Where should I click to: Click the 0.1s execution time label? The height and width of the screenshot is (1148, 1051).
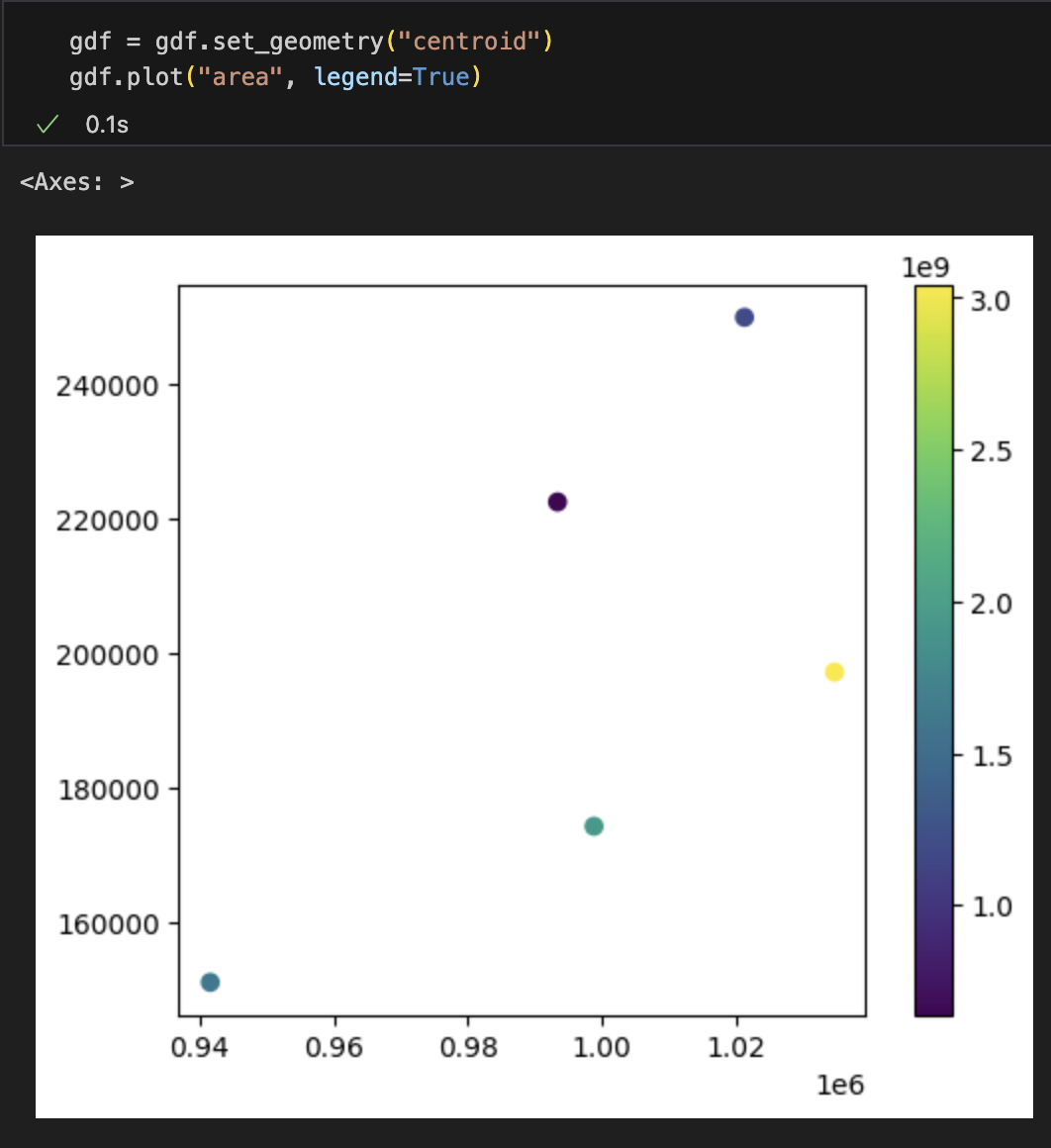click(x=107, y=125)
